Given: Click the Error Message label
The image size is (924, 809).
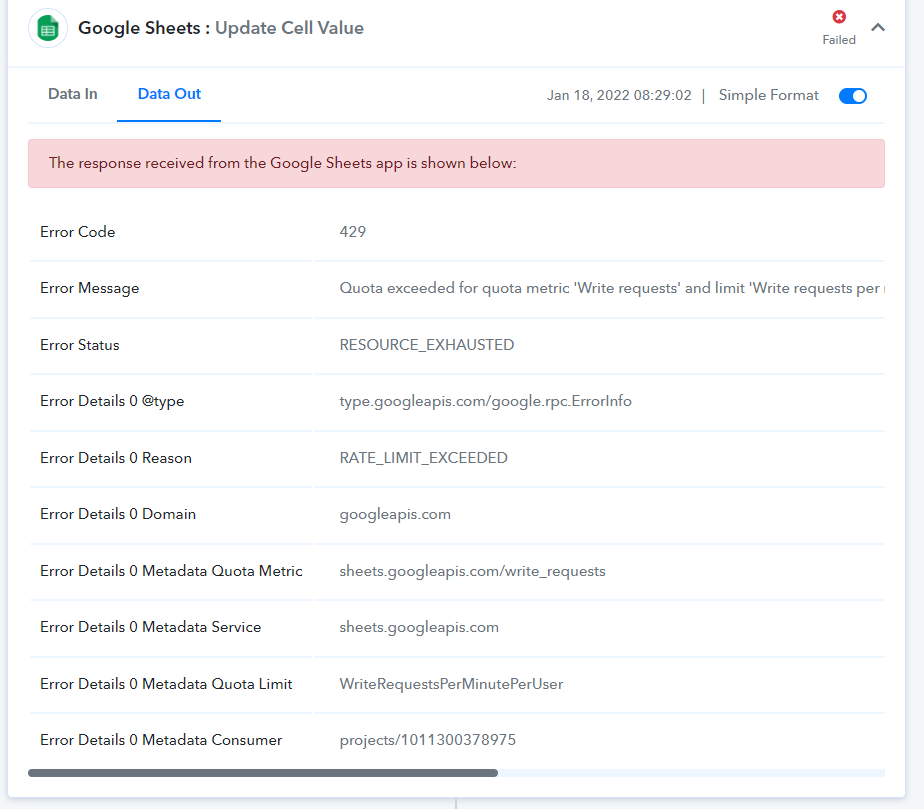Looking at the screenshot, I should pyautogui.click(x=90, y=288).
